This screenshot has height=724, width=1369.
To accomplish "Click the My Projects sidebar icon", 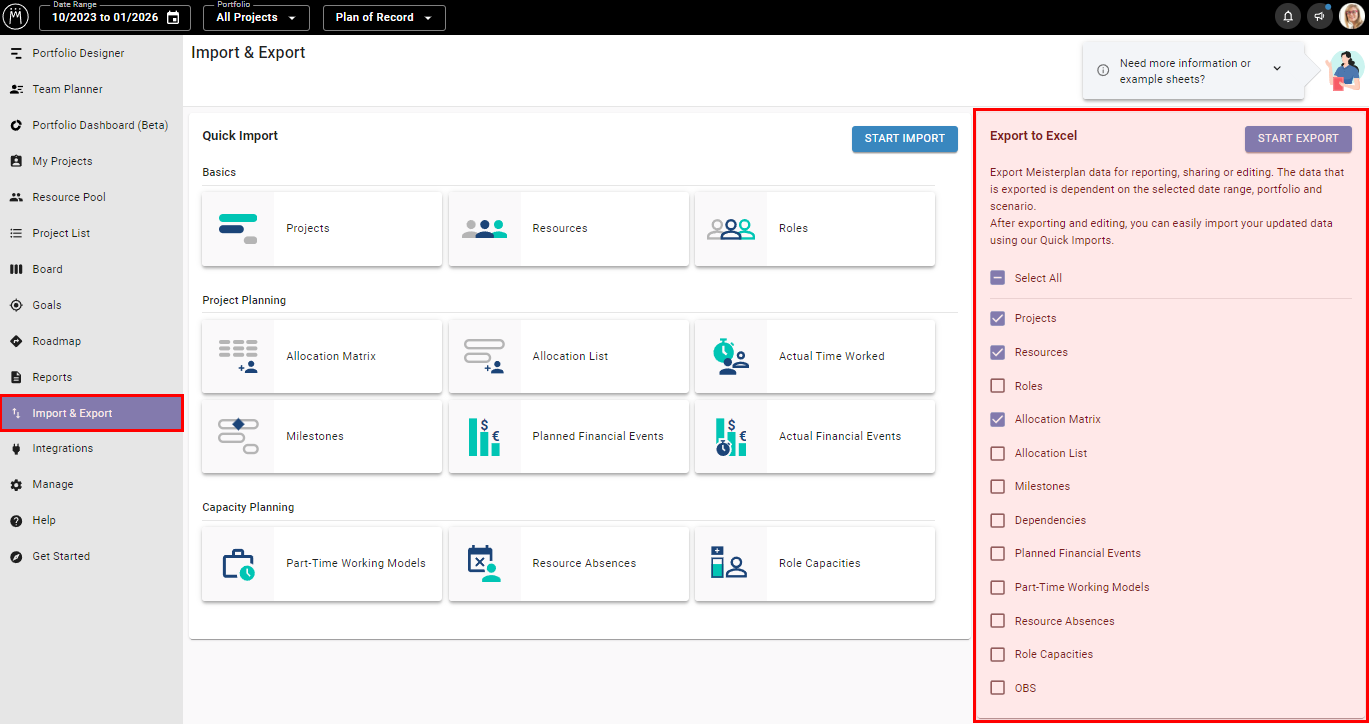I will click(16, 161).
